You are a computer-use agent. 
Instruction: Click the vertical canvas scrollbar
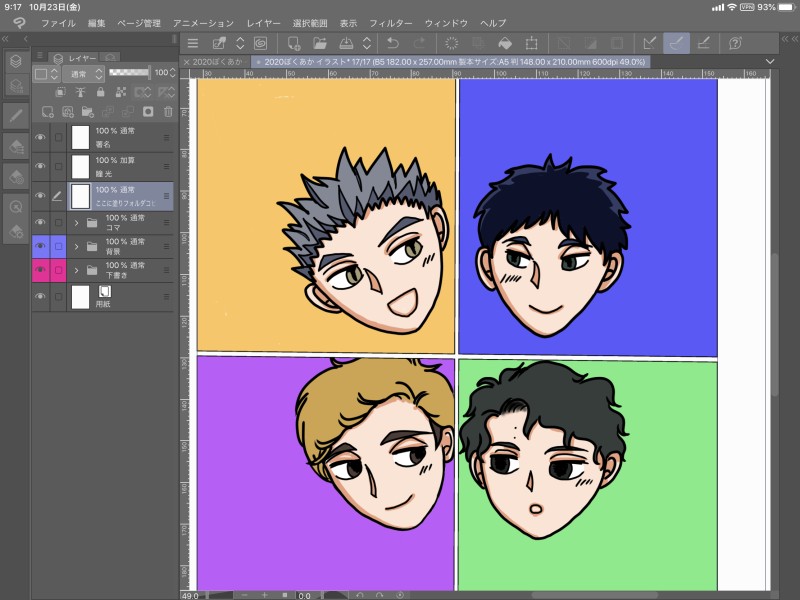point(774,323)
